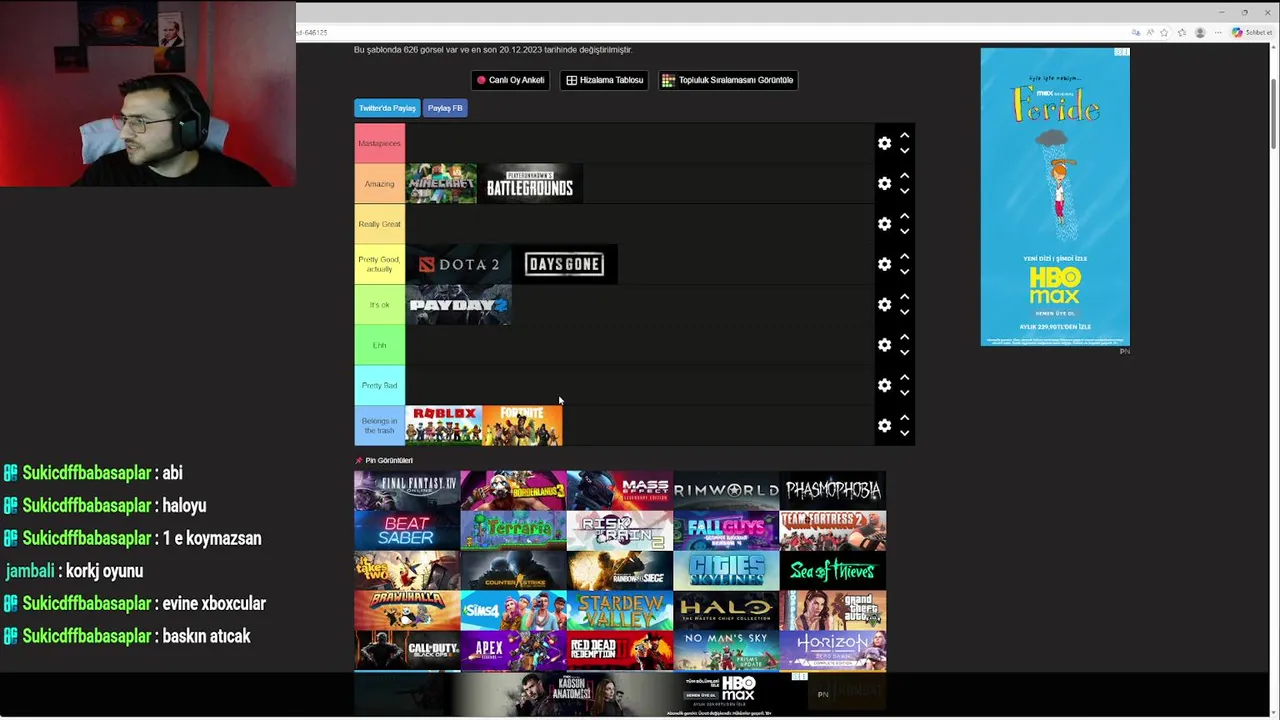Viewport: 1280px width, 720px height.
Task: Move Pretty Good tier down
Action: tap(904, 272)
